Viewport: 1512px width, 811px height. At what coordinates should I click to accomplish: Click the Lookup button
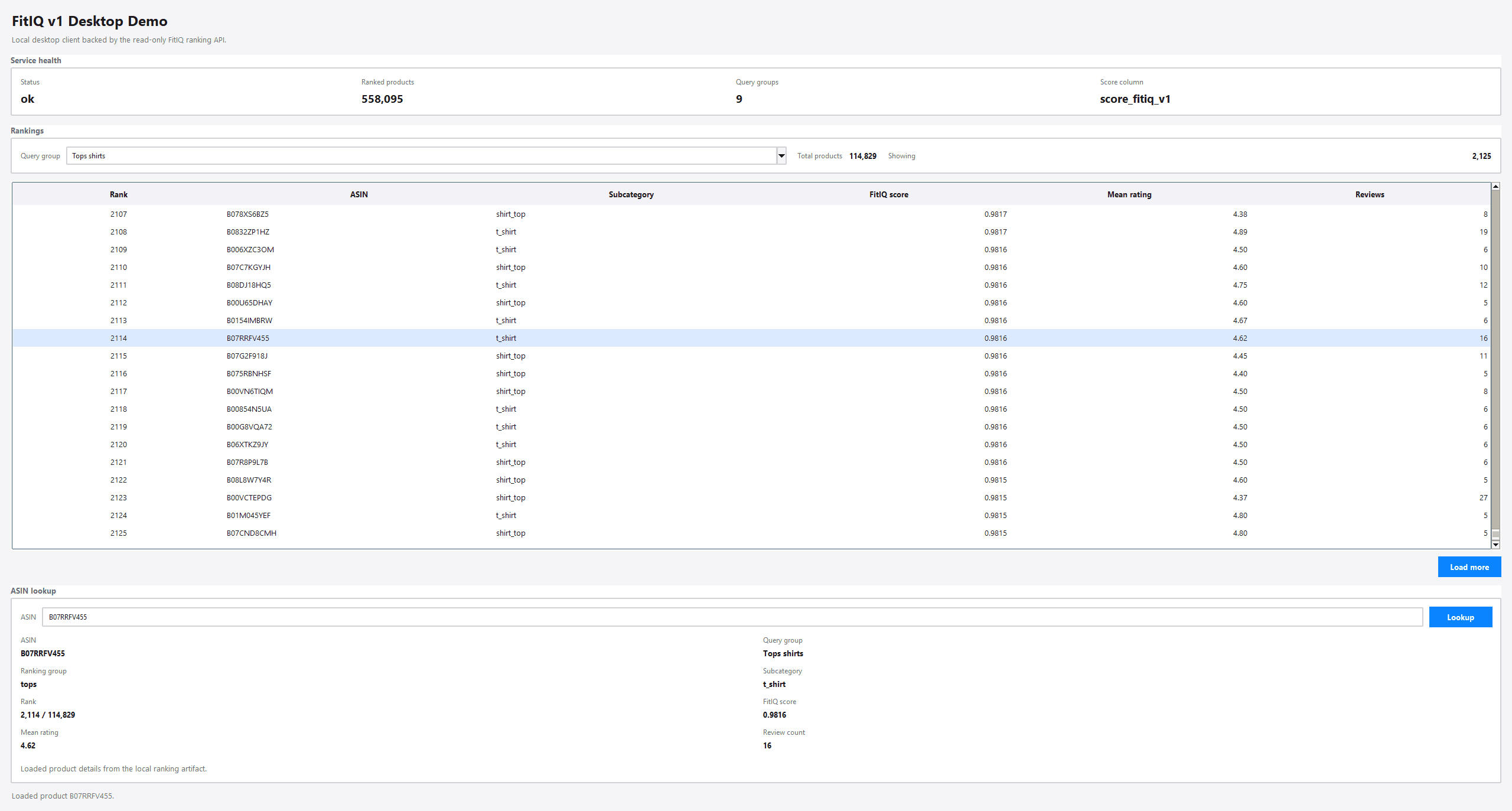point(1460,617)
